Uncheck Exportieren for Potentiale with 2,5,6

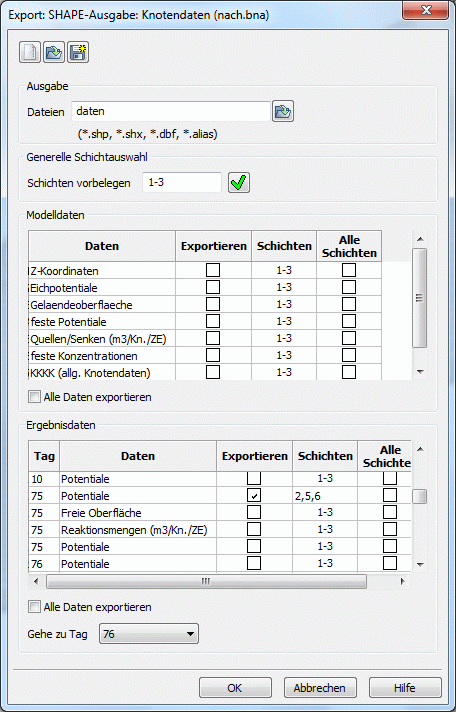(x=254, y=495)
